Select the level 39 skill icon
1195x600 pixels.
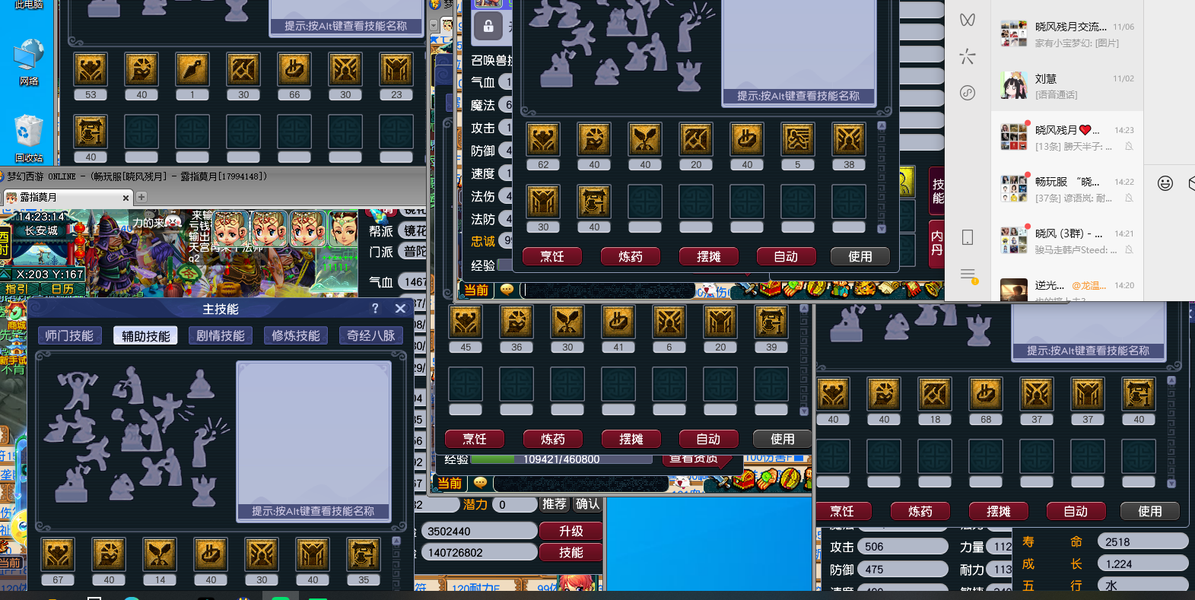[x=771, y=322]
